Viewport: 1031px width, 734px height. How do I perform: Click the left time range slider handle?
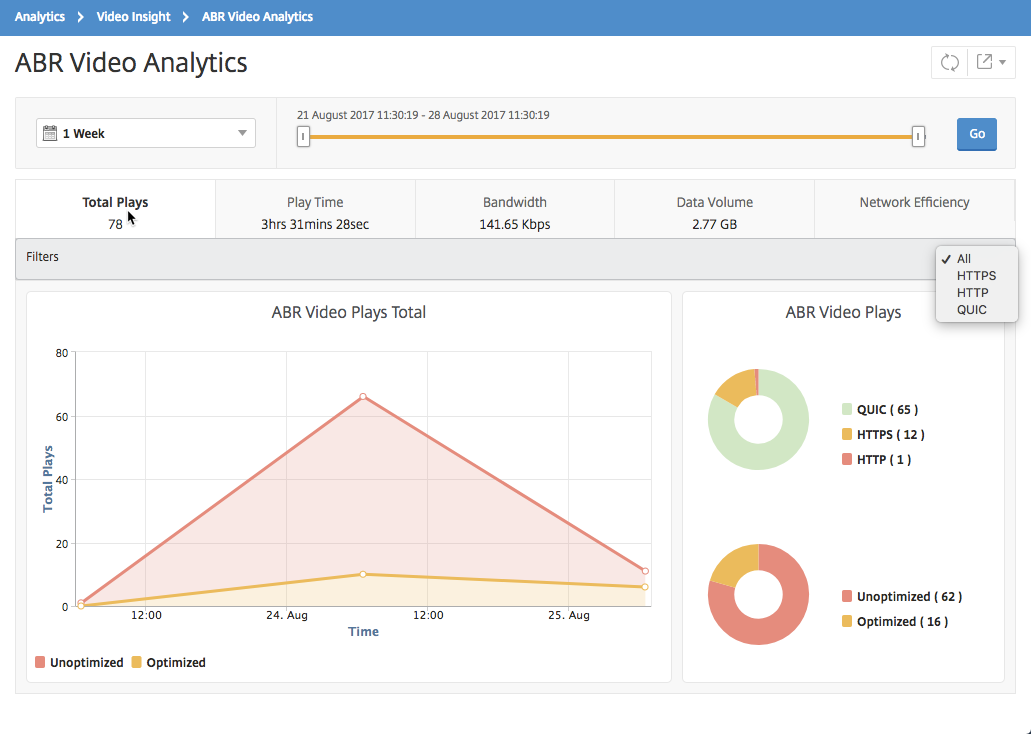click(x=303, y=137)
